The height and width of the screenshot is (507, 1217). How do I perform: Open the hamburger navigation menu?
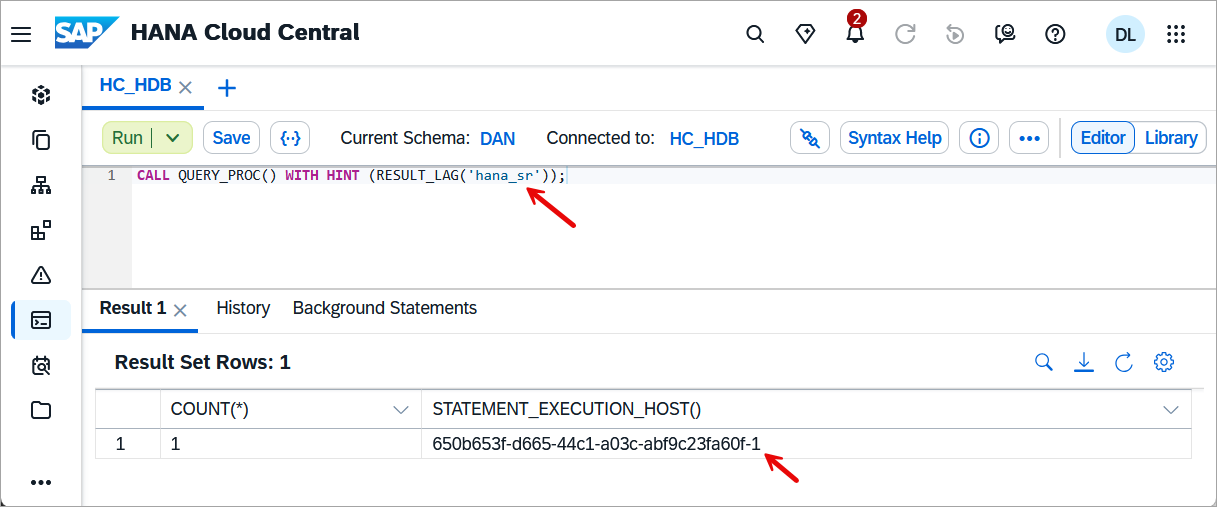pos(21,34)
